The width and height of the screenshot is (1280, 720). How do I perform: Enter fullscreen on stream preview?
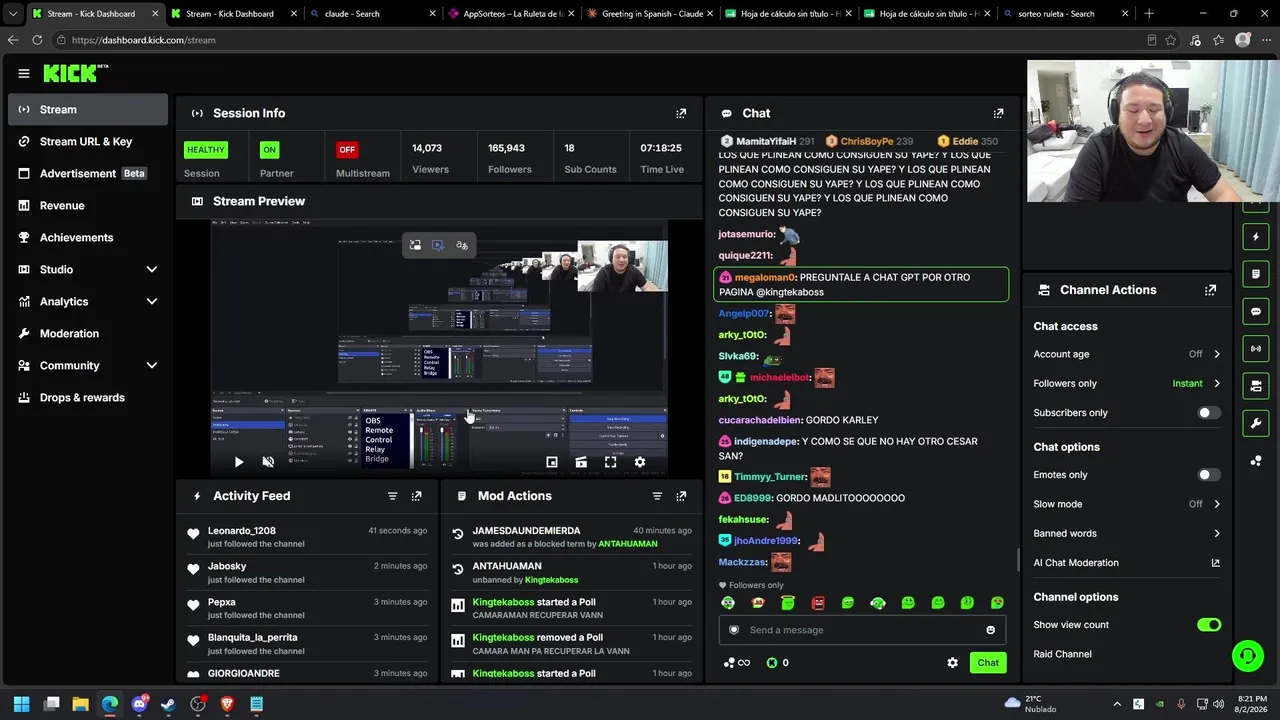point(610,462)
